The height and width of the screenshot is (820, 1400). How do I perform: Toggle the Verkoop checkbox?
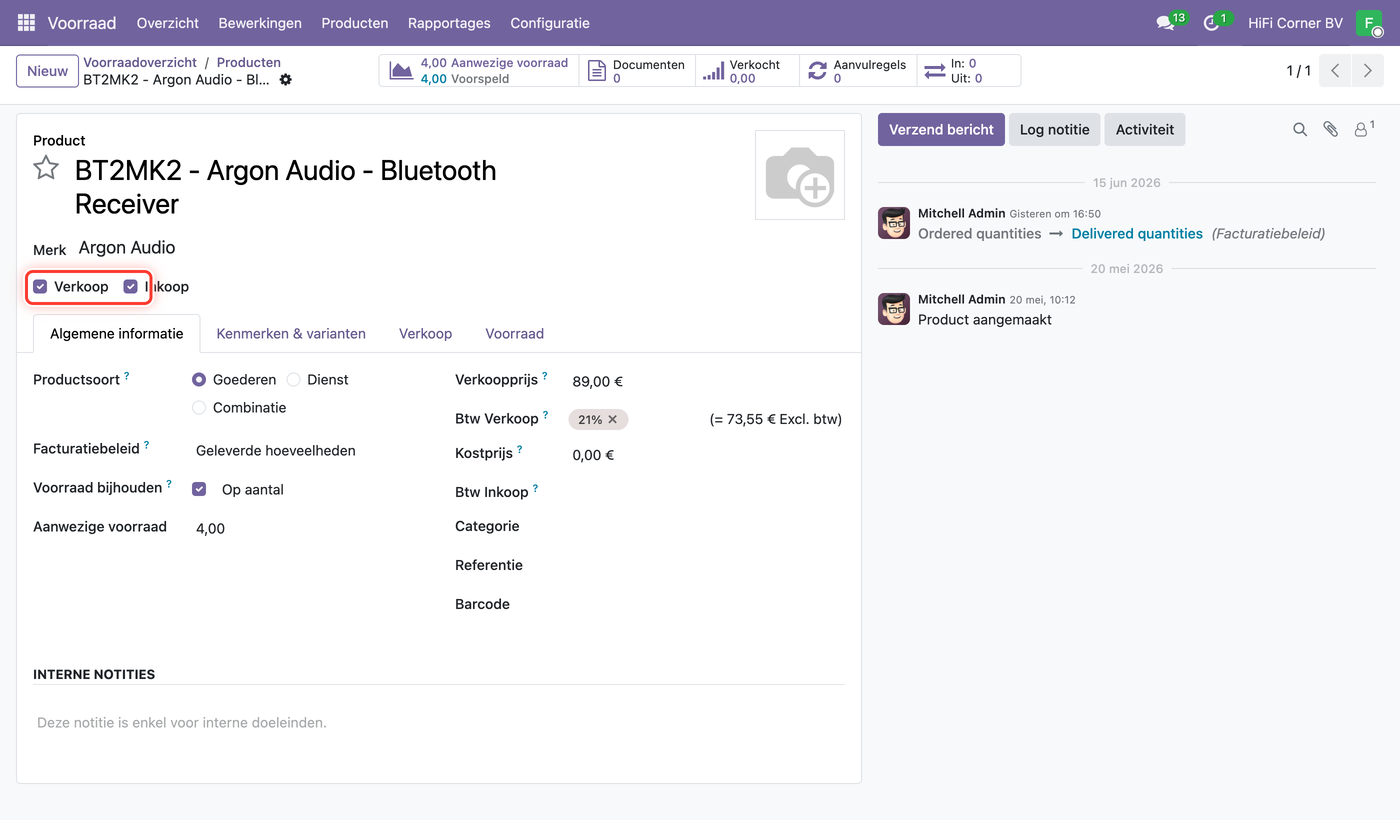[x=40, y=287]
